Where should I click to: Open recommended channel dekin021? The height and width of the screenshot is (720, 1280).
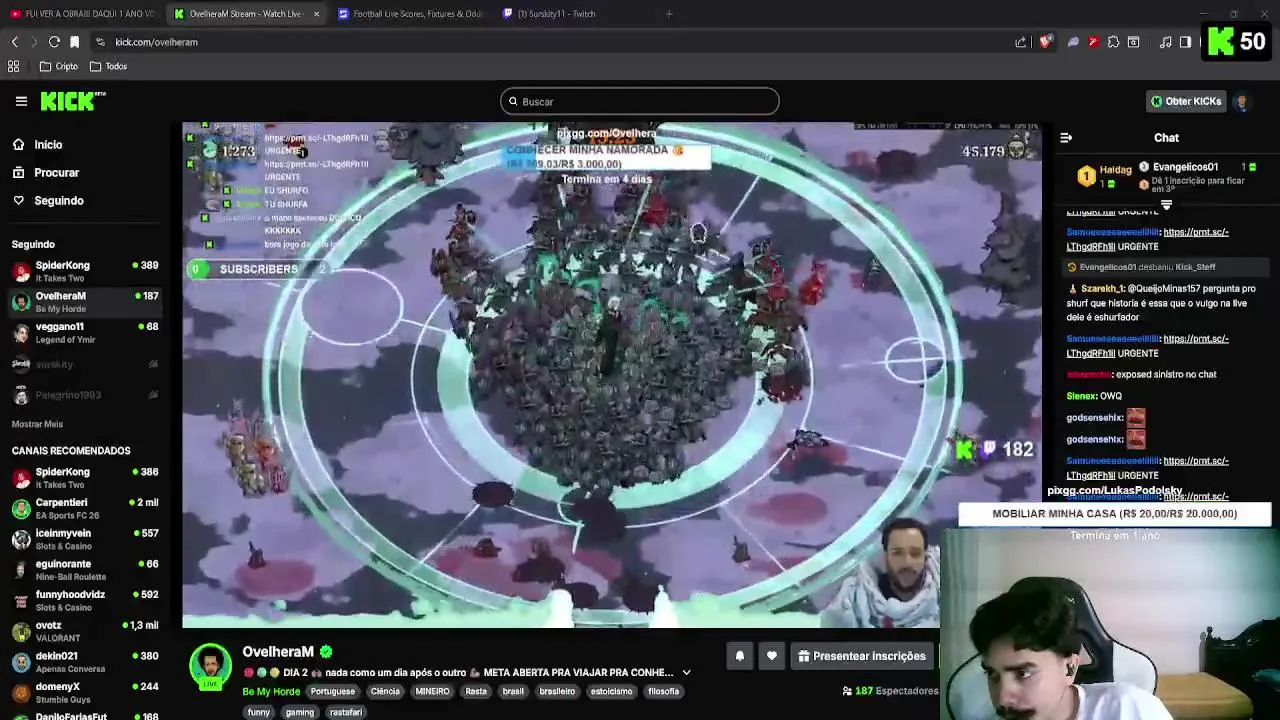tap(85, 661)
